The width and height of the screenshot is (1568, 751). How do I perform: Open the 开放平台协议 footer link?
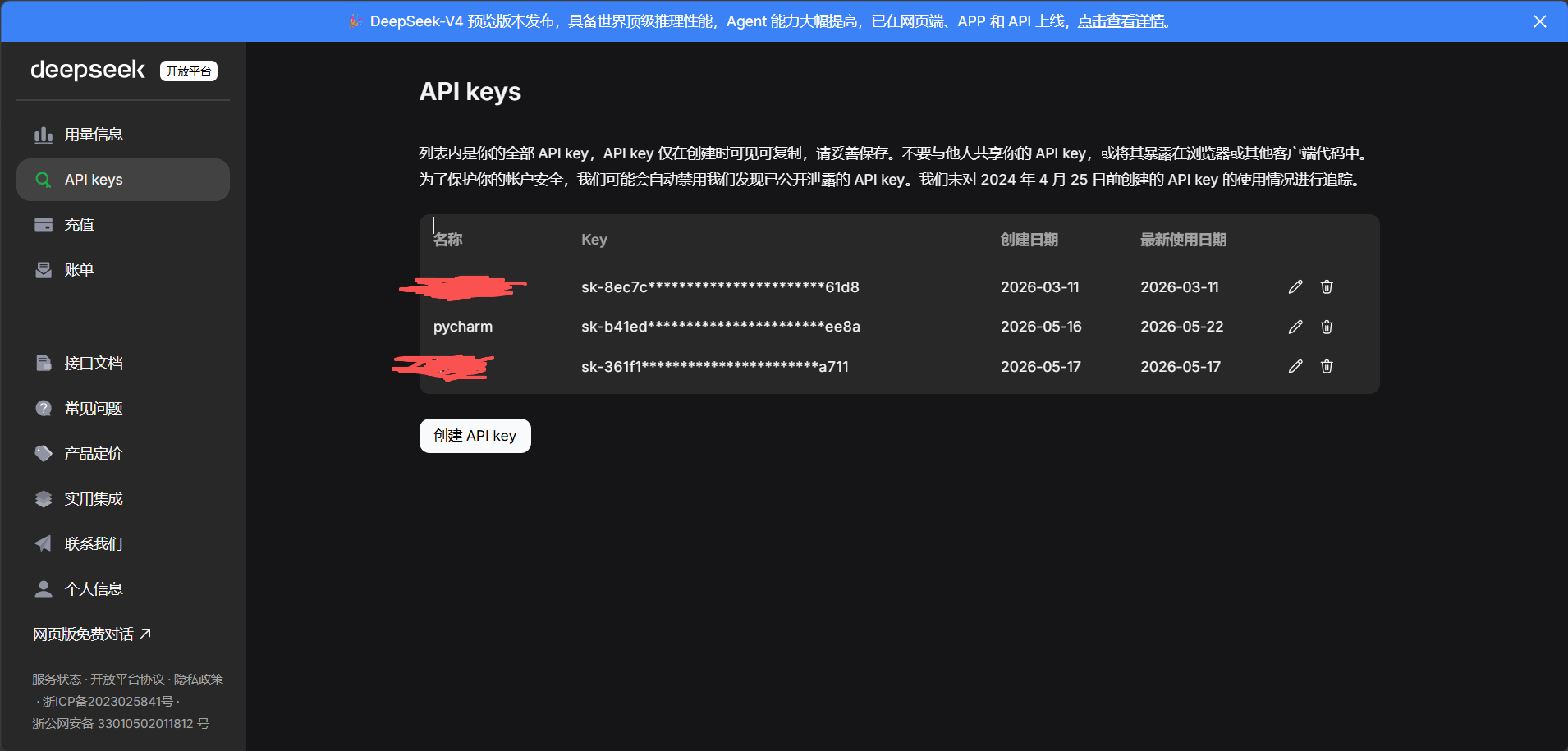(127, 679)
